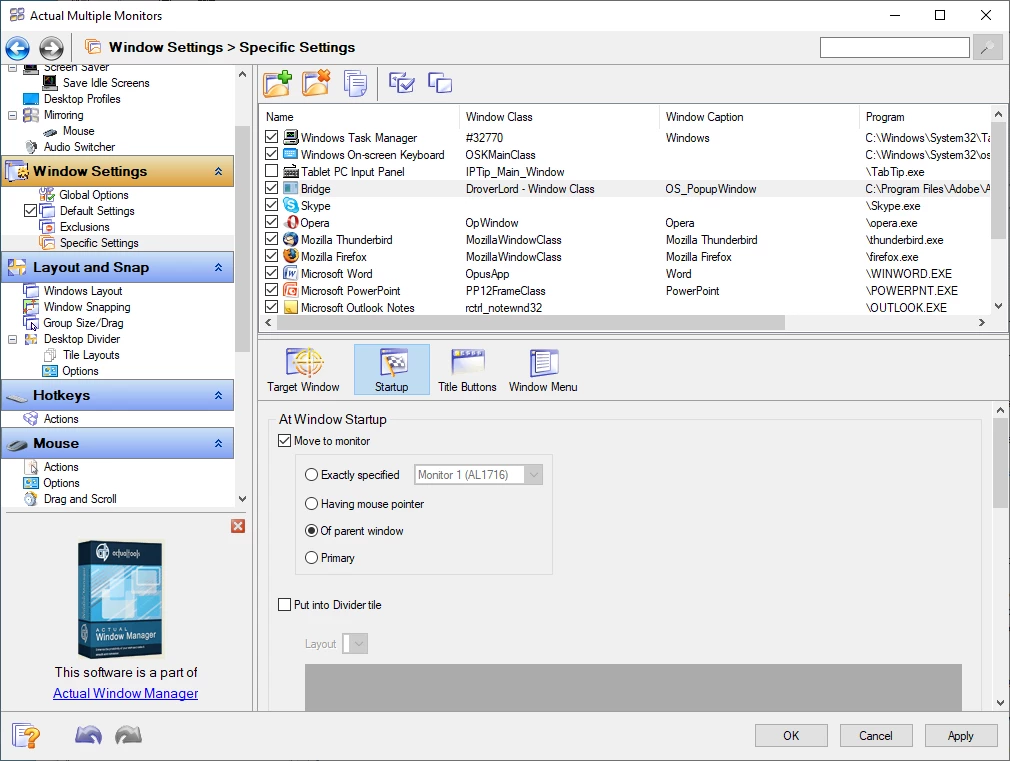Click the check-all rules toolbar icon
Screen dimensions: 1010x761
402,82
